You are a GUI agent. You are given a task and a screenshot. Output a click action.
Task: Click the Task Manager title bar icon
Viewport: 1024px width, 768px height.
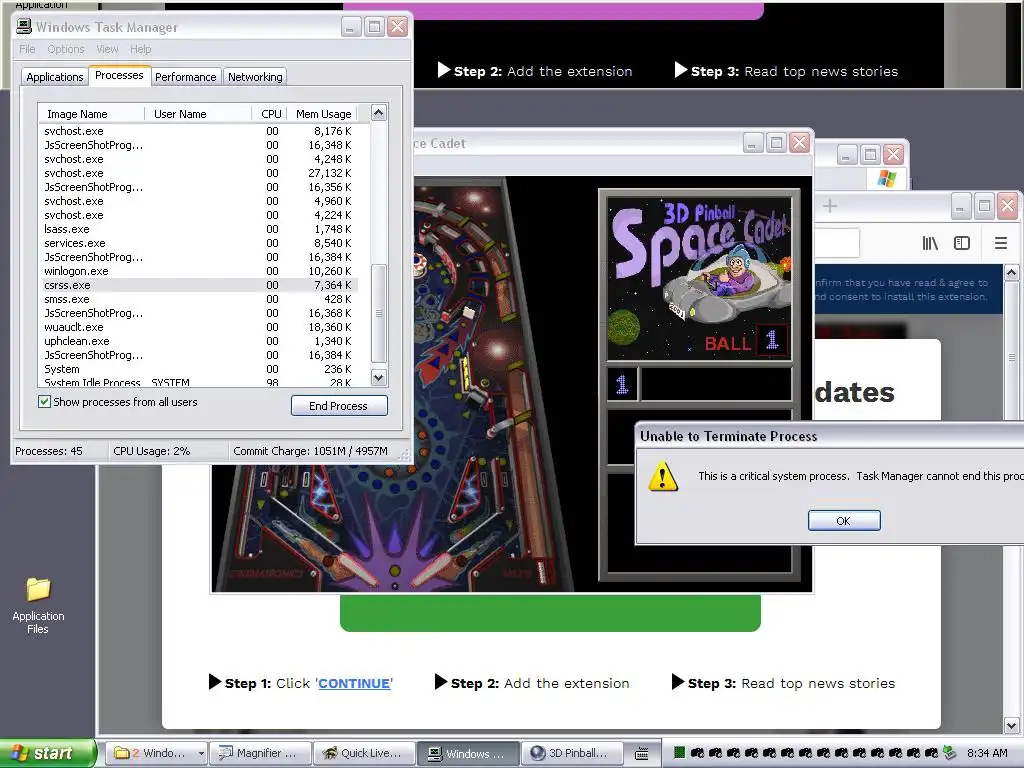point(24,26)
